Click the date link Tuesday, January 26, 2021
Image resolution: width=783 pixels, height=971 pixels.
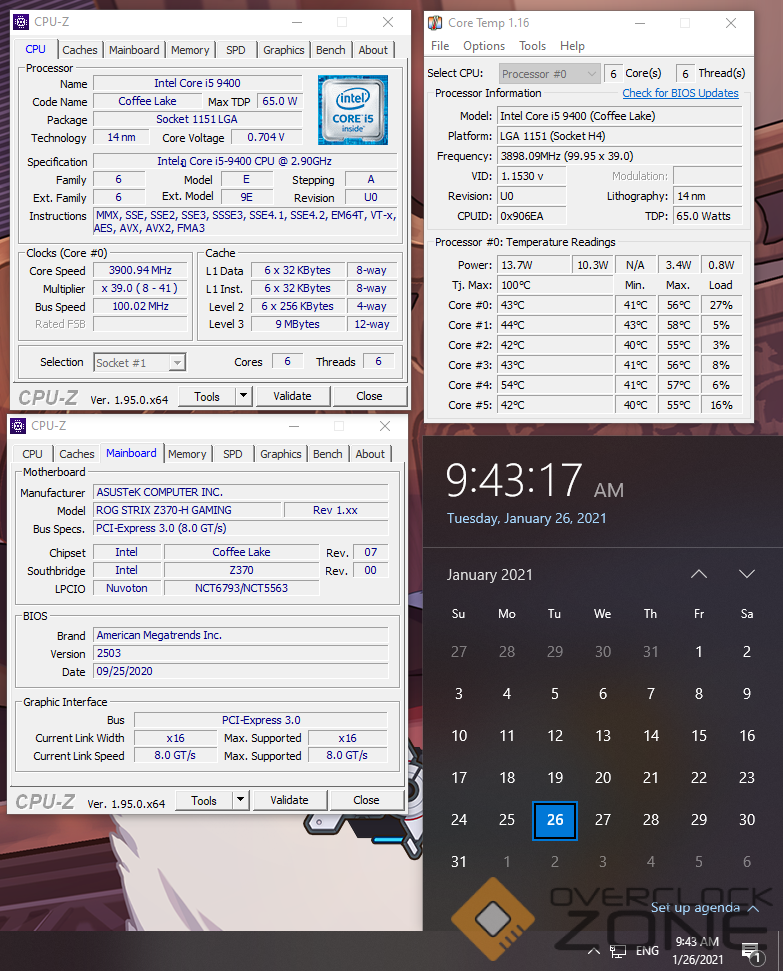[x=527, y=518]
